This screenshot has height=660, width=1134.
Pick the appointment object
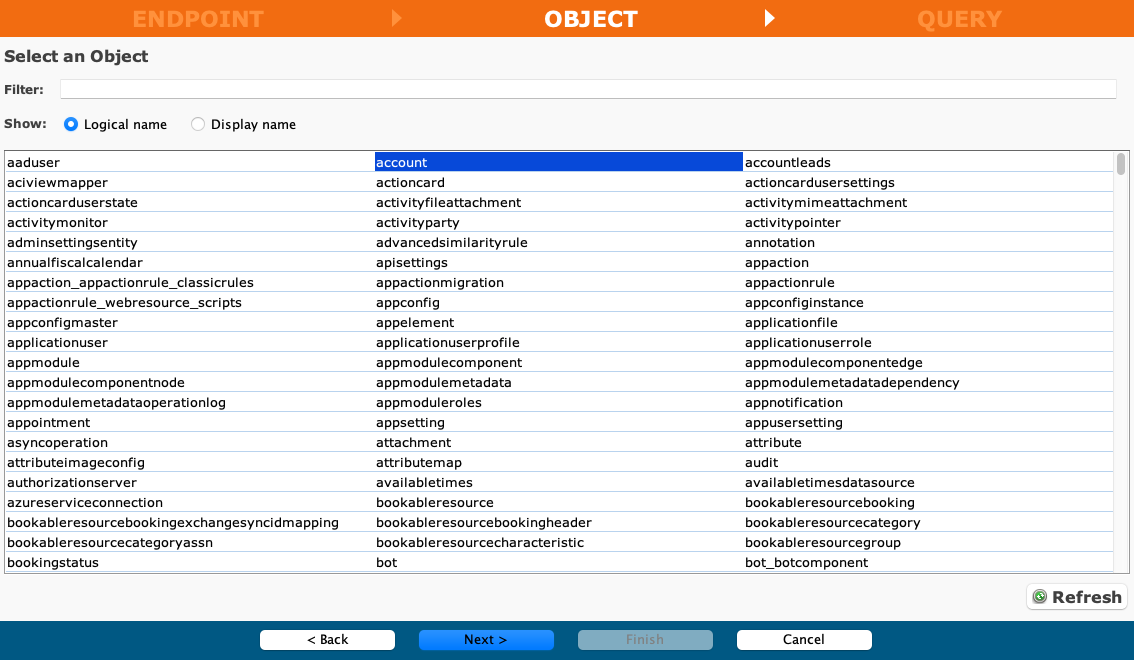(x=48, y=423)
